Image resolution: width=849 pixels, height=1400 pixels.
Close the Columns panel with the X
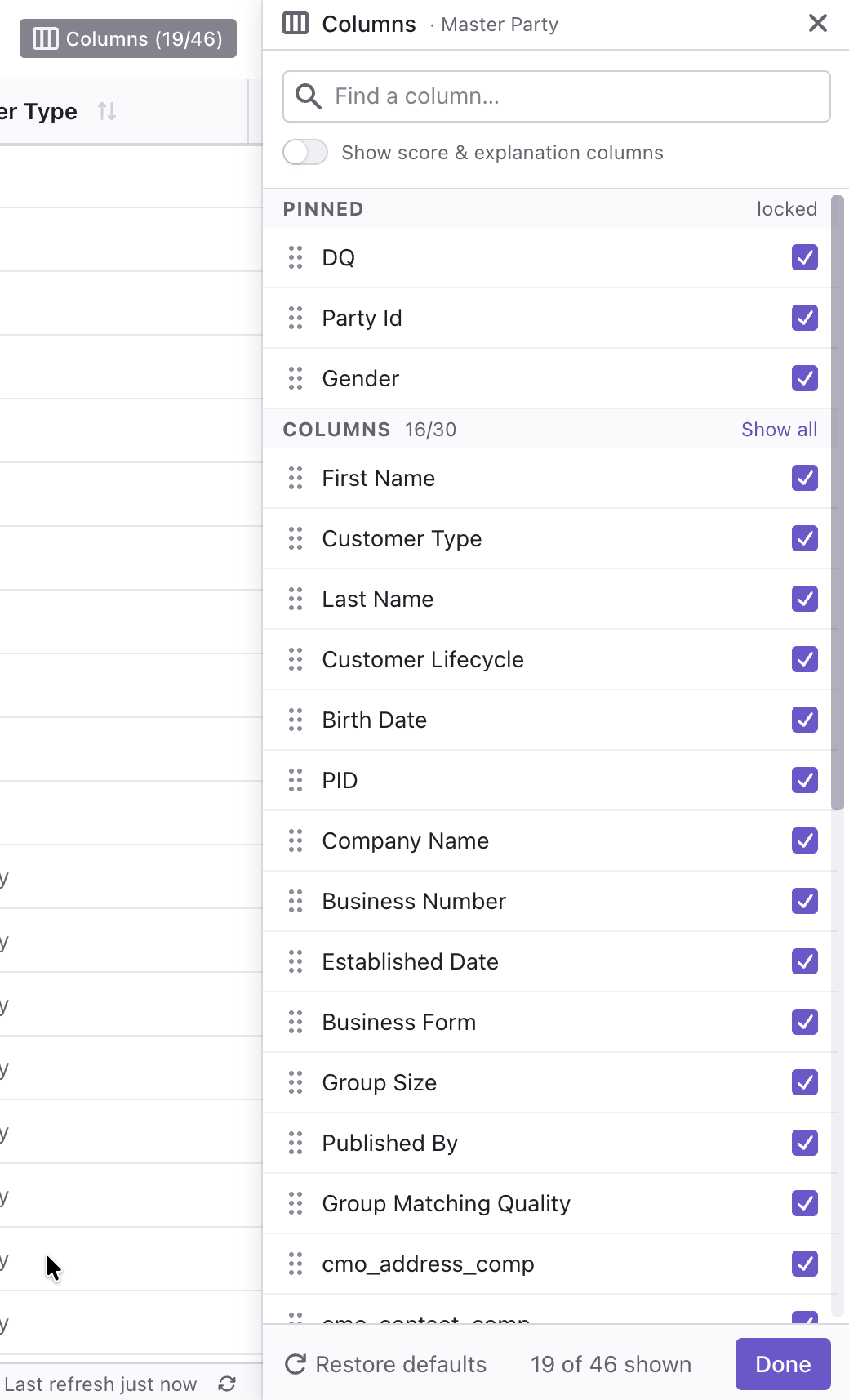(x=818, y=23)
